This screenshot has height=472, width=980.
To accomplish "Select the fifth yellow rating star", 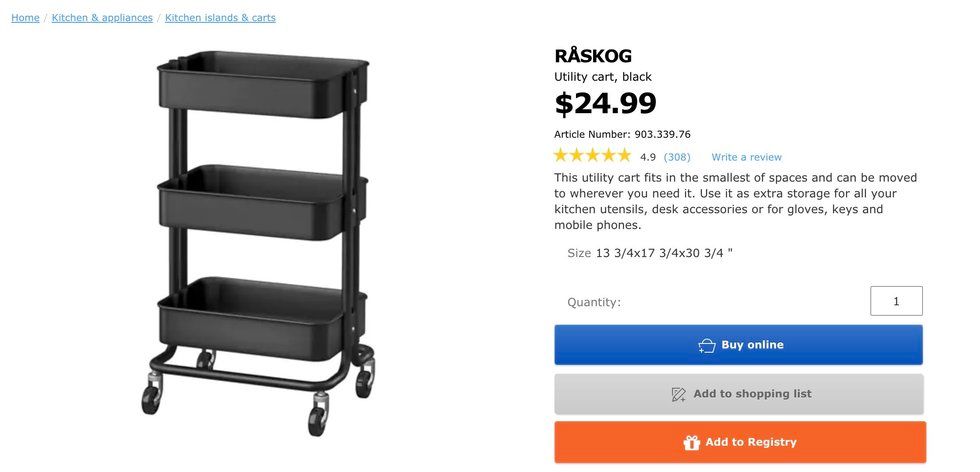I will [624, 155].
